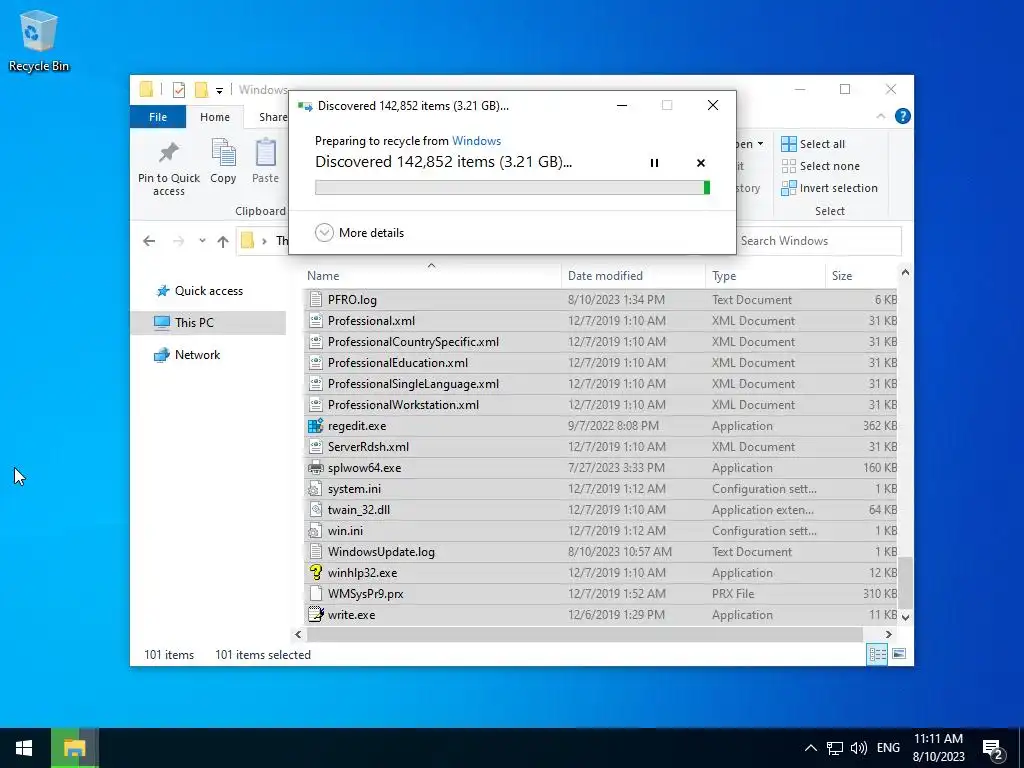
Task: Switch to Details view icon in status bar
Action: tap(877, 654)
